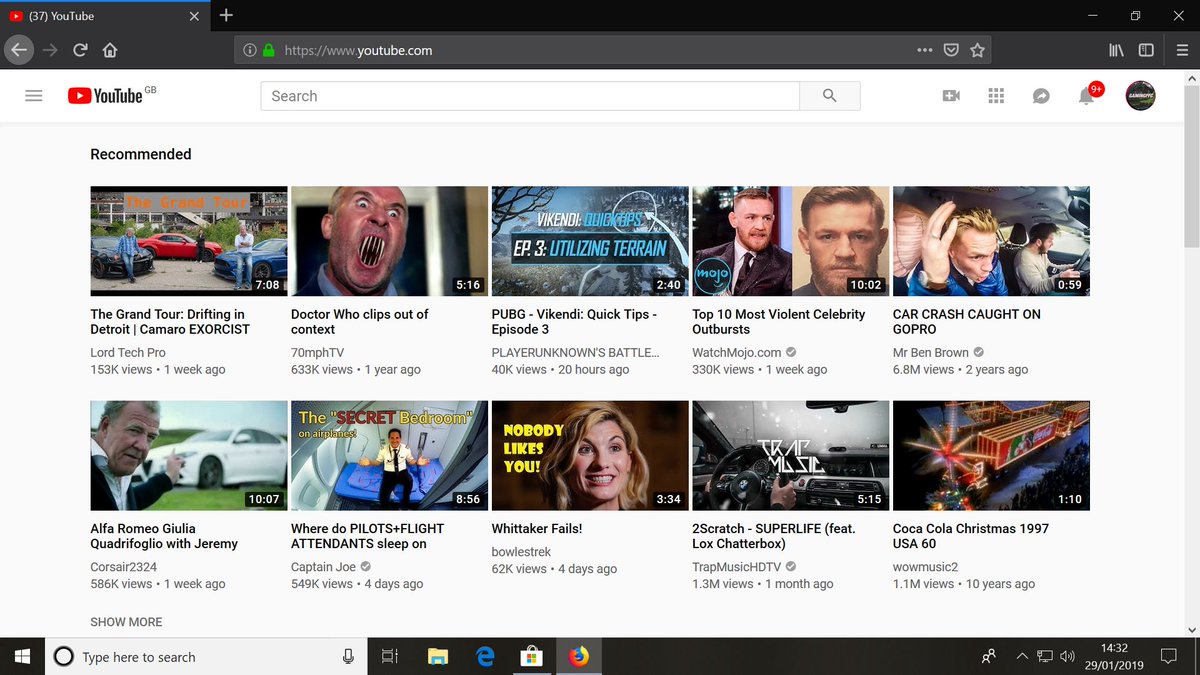This screenshot has height=675, width=1200.
Task: Click title 'Whittaker Fails!'
Action: (x=537, y=529)
